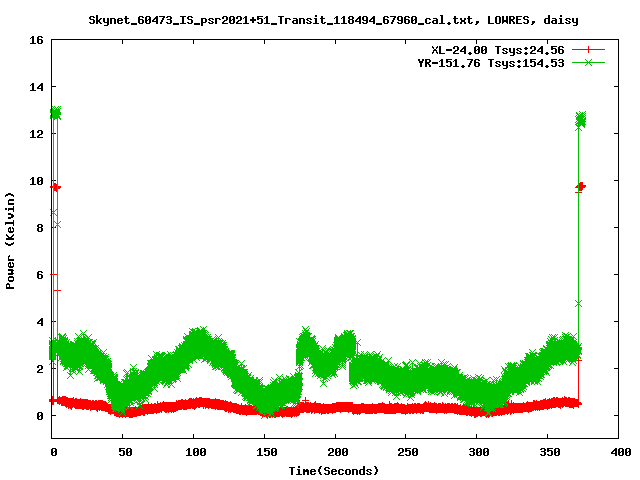Image resolution: width=640 pixels, height=480 pixels.
Task: Click the x-axis tick label 100
Action: [196, 452]
